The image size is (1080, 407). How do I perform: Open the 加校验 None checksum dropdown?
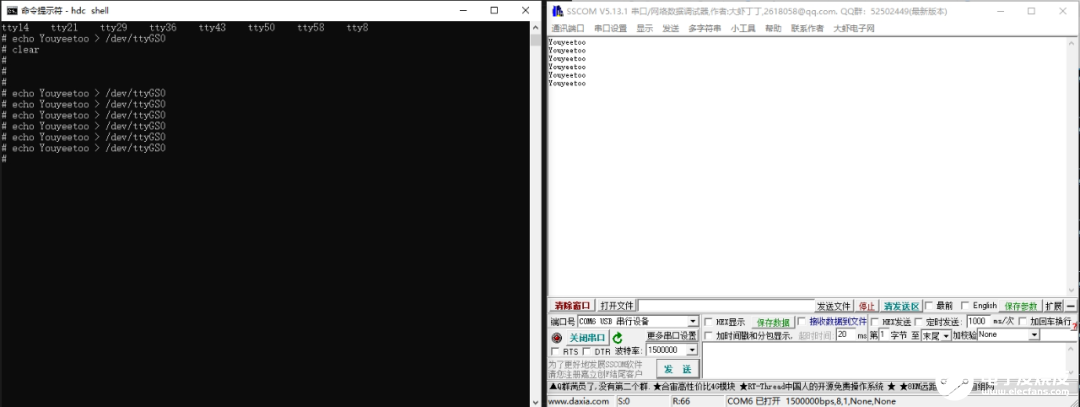[x=1034, y=335]
